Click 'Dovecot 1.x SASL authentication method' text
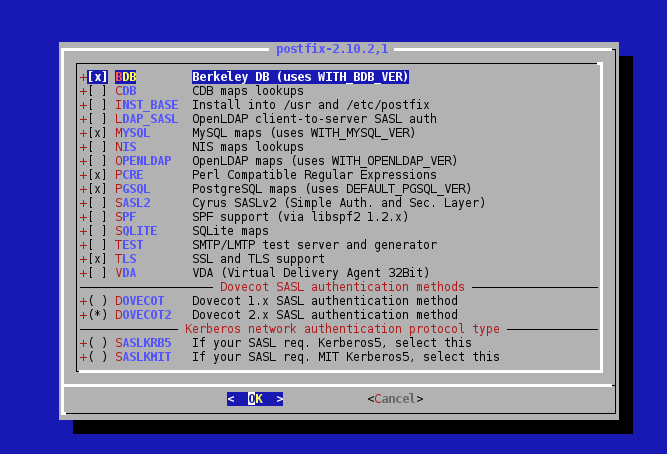This screenshot has height=454, width=667. (325, 301)
